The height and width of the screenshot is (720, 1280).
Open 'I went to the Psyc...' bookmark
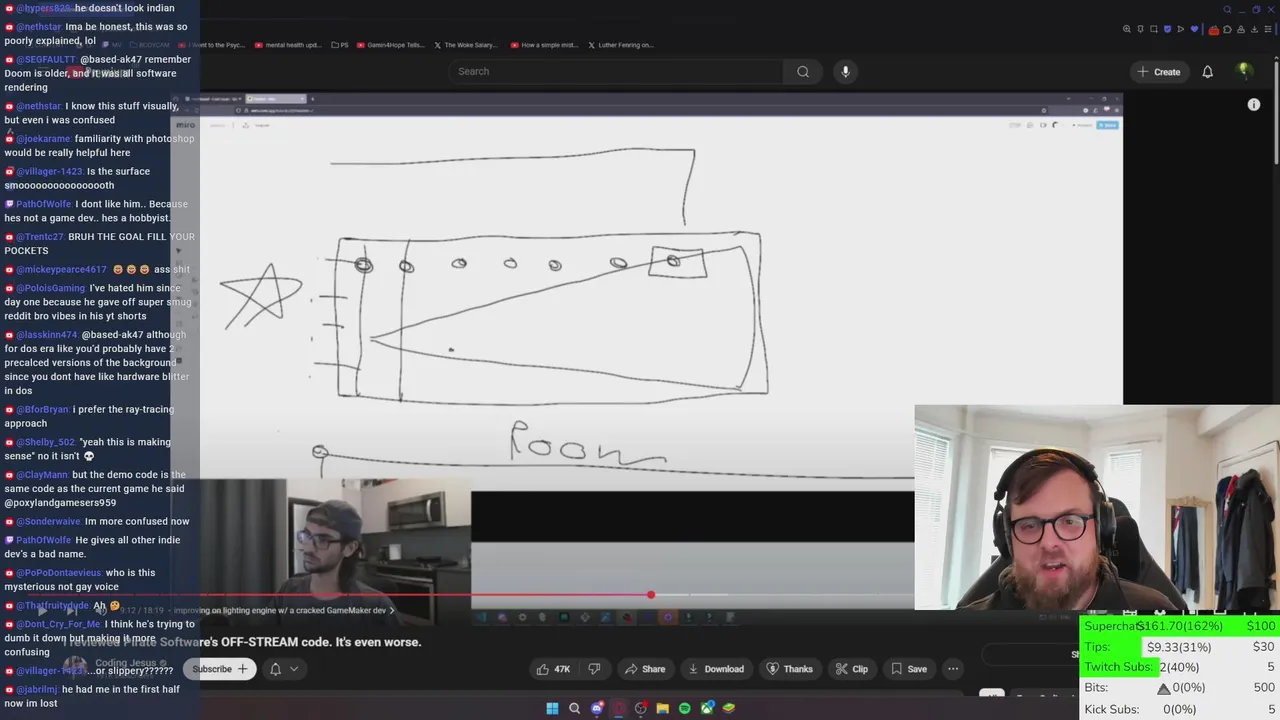coord(213,45)
